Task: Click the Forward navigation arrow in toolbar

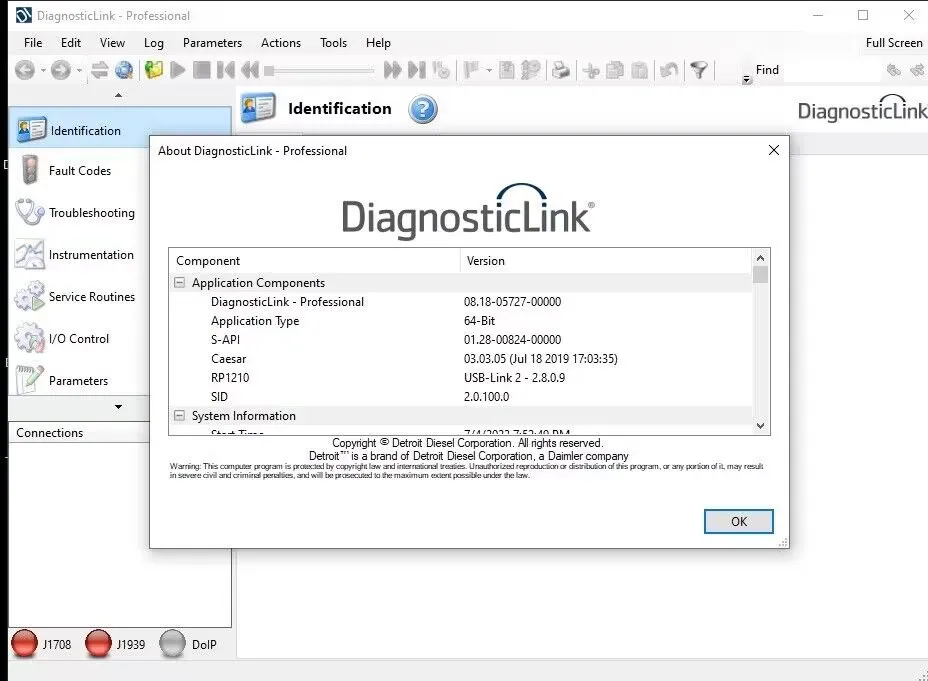Action: tap(60, 70)
